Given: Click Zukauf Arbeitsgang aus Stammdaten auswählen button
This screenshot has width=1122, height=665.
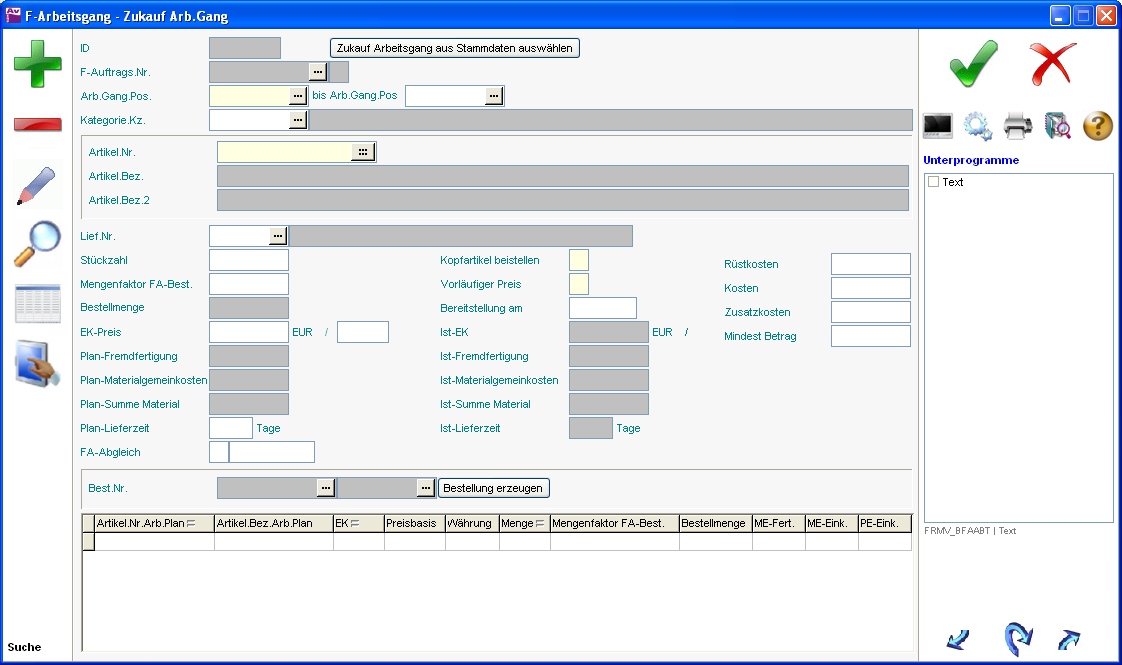Looking at the screenshot, I should coord(455,48).
